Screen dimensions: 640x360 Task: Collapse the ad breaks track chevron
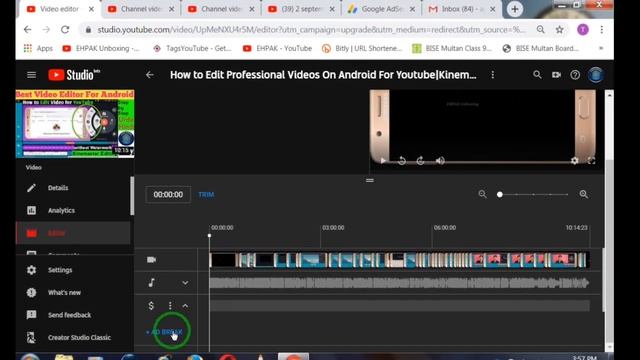(185, 306)
